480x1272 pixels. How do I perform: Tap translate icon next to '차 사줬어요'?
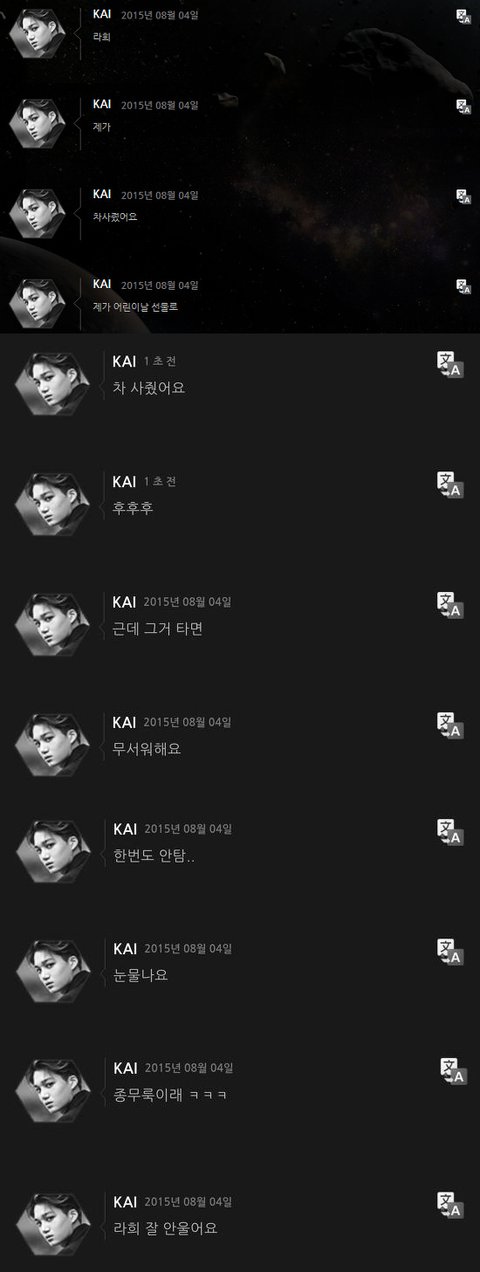[x=450, y=365]
